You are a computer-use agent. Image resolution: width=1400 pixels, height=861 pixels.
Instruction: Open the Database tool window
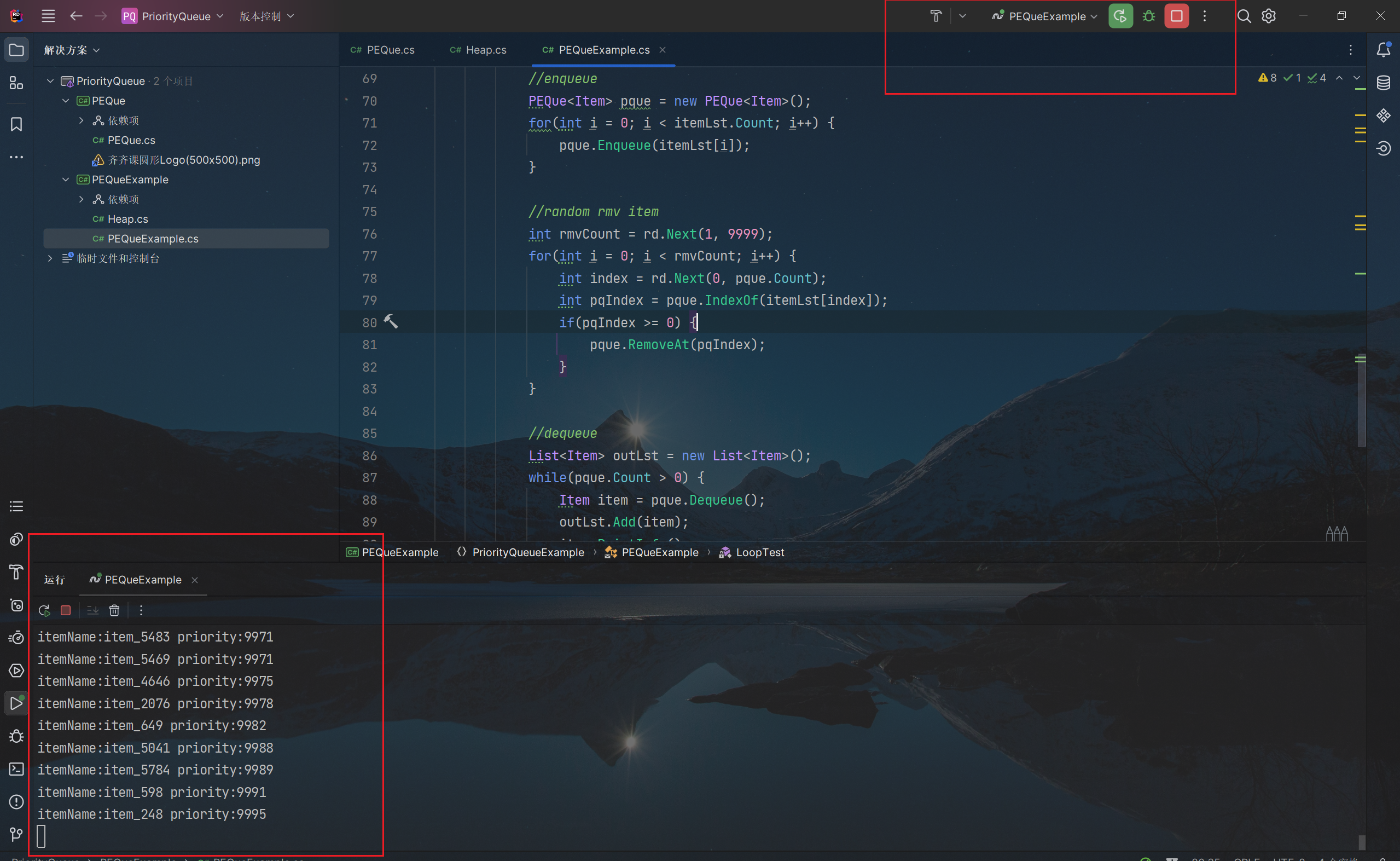click(1384, 83)
